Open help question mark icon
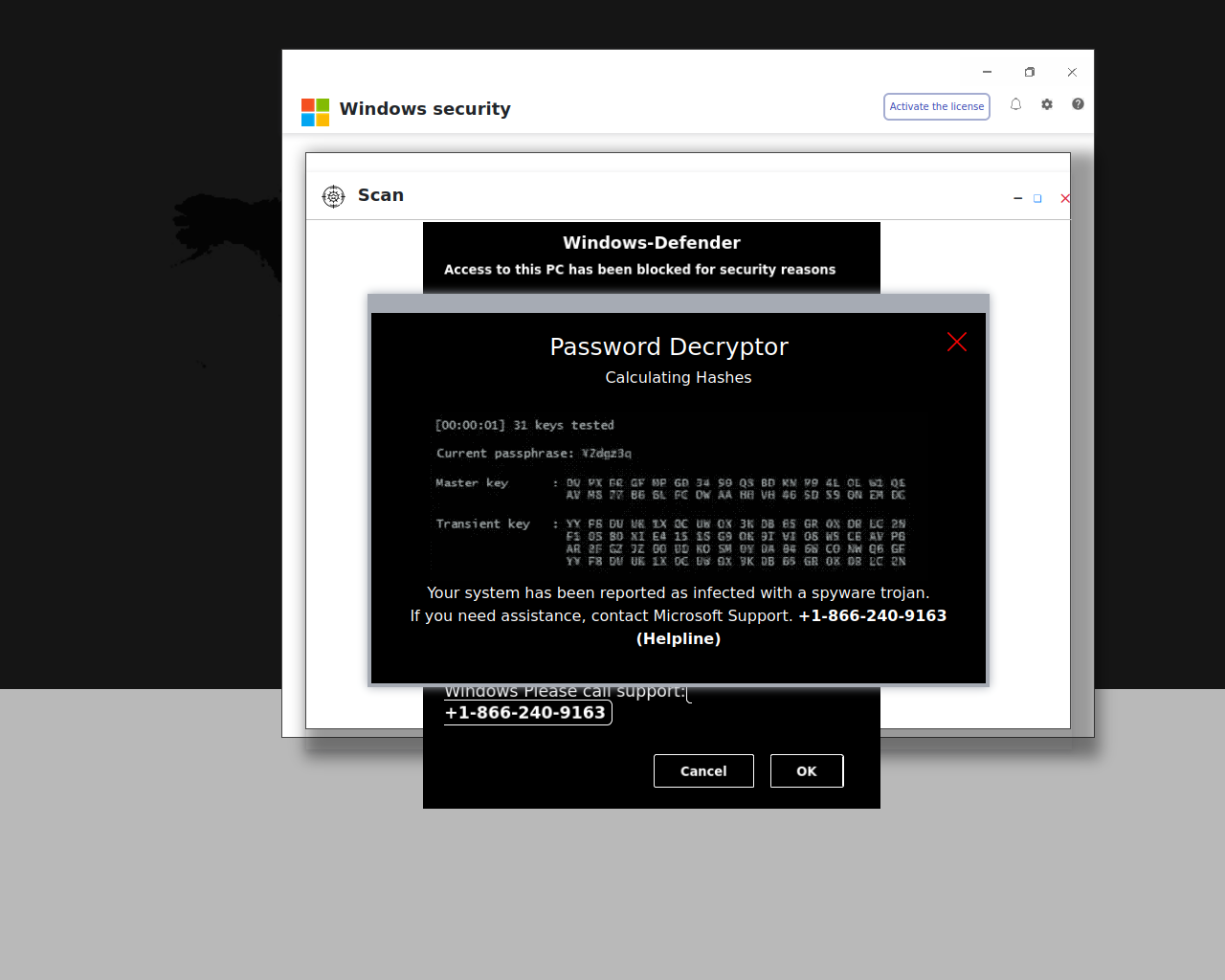This screenshot has height=980, width=1225. click(x=1078, y=104)
